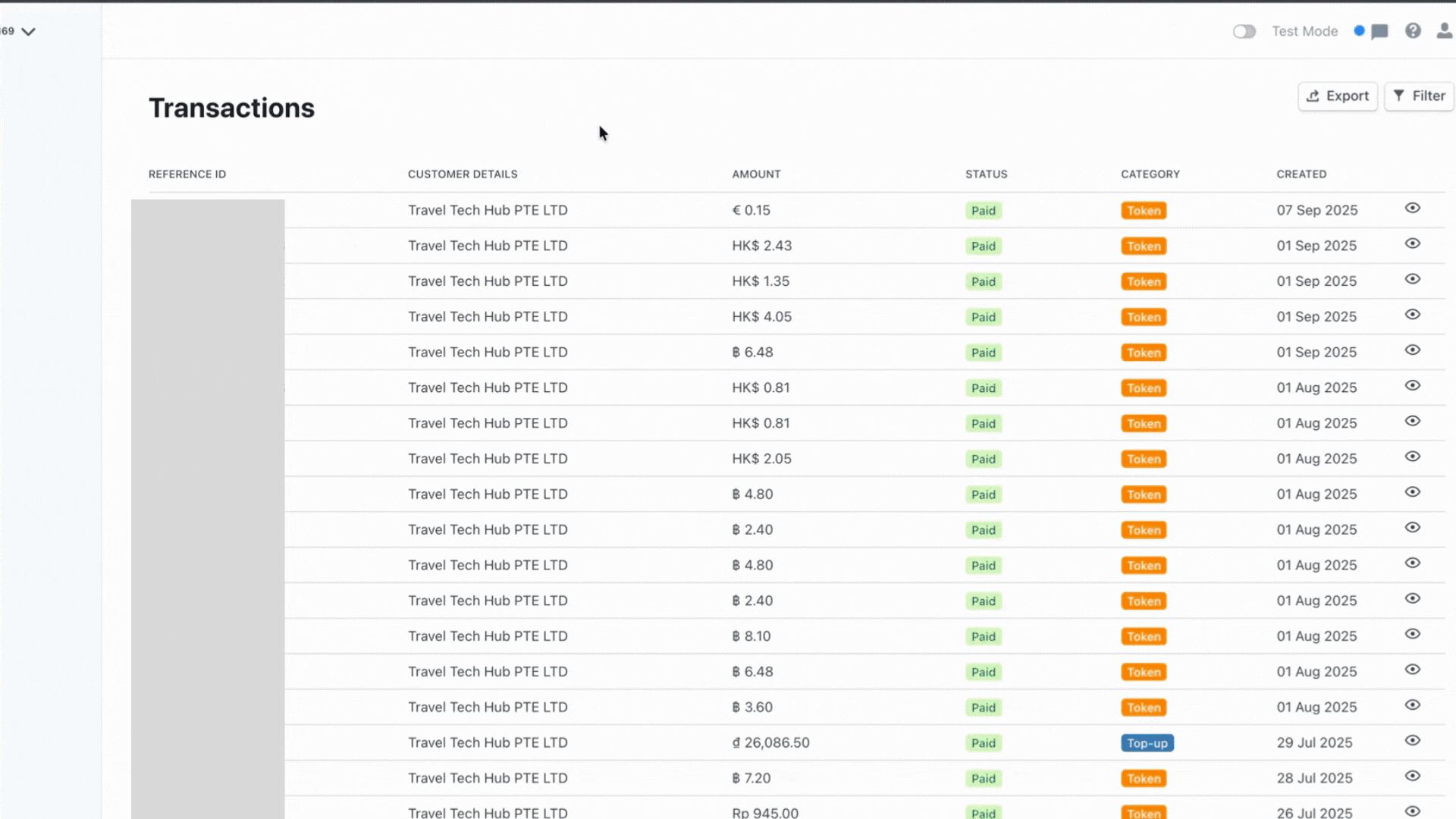
Task: Toggle the Test Mode switch
Action: (x=1244, y=32)
